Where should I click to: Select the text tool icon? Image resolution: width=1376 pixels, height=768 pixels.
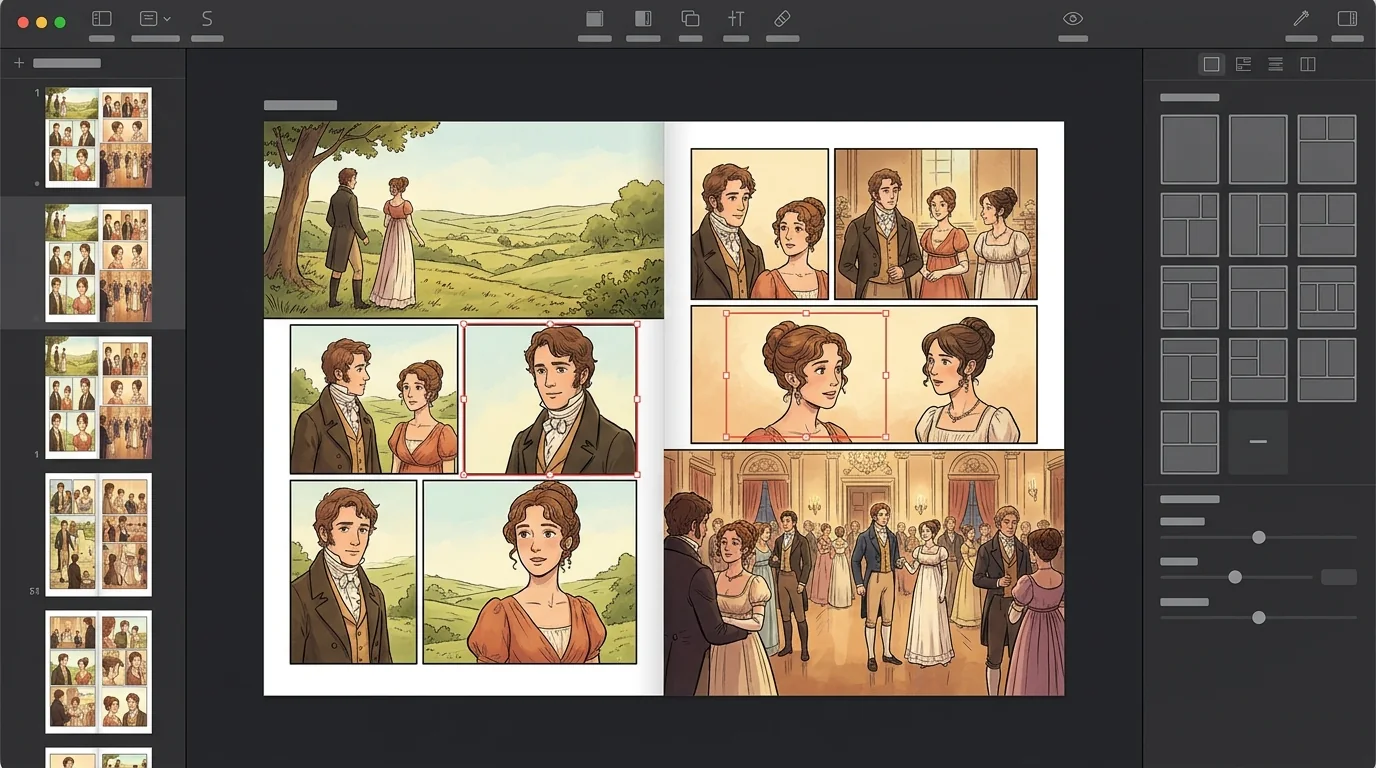tap(736, 18)
